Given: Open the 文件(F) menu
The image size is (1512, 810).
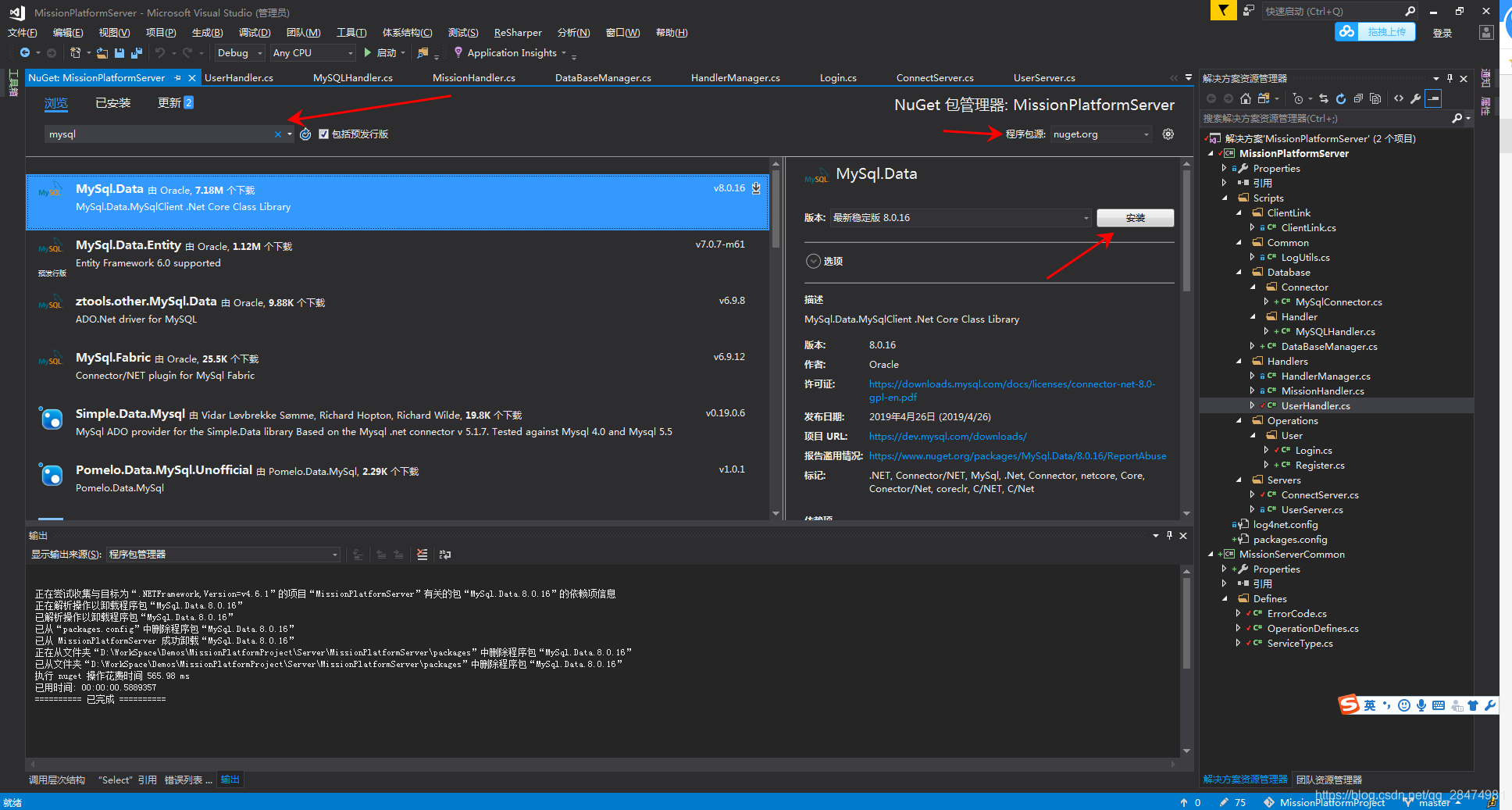Looking at the screenshot, I should click(x=22, y=33).
